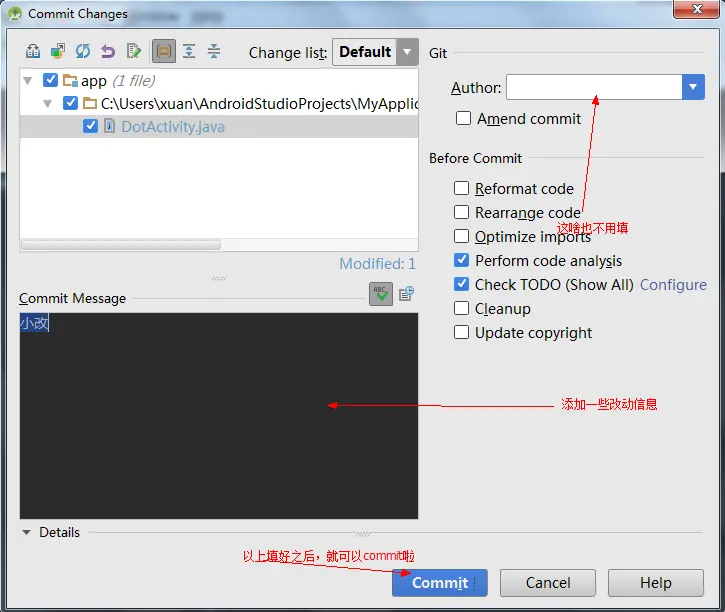
Task: Close the Commit Changes dialog
Action: tap(696, 9)
